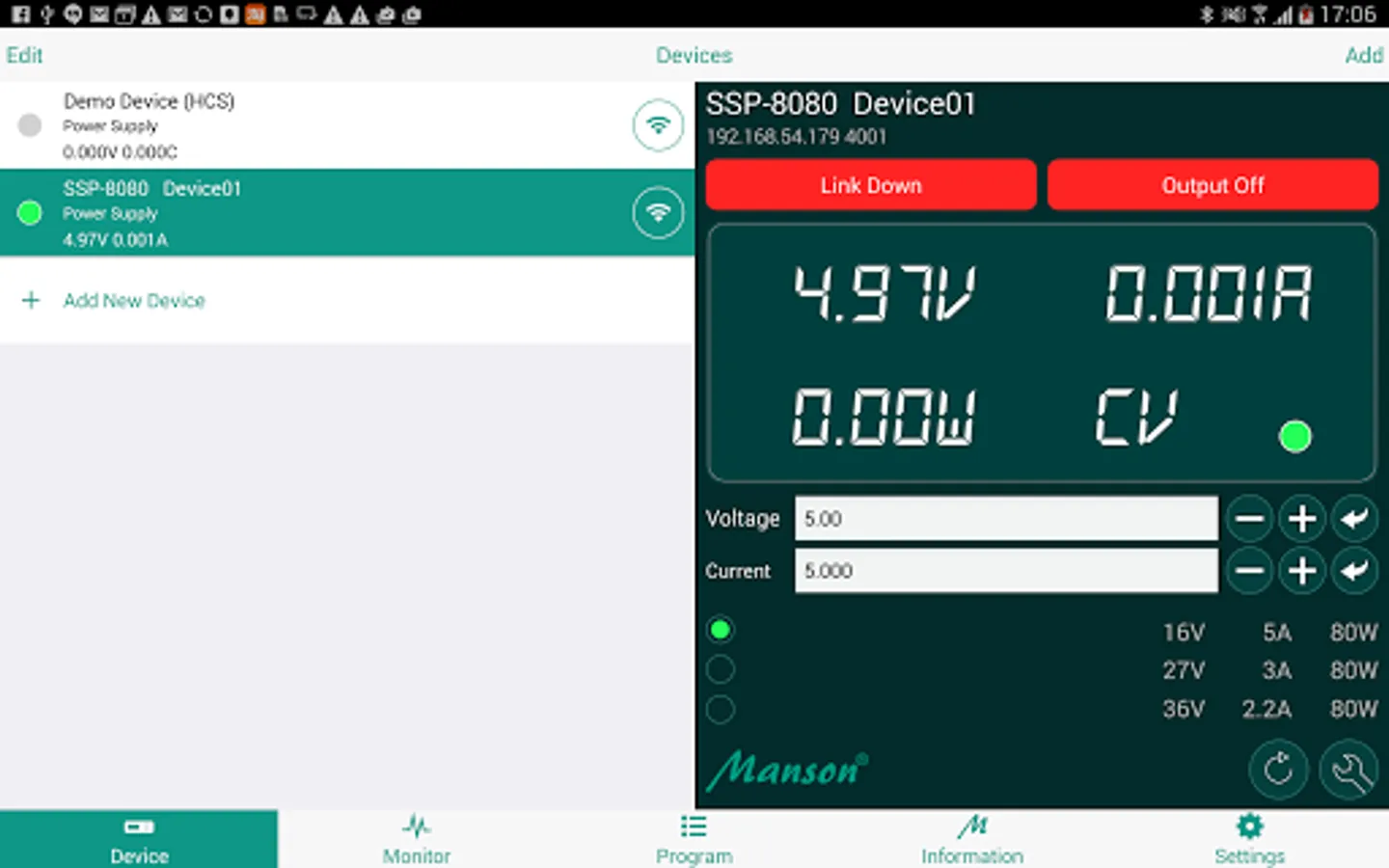
Task: Click the gray status dot of Demo Device
Action: tap(30, 124)
